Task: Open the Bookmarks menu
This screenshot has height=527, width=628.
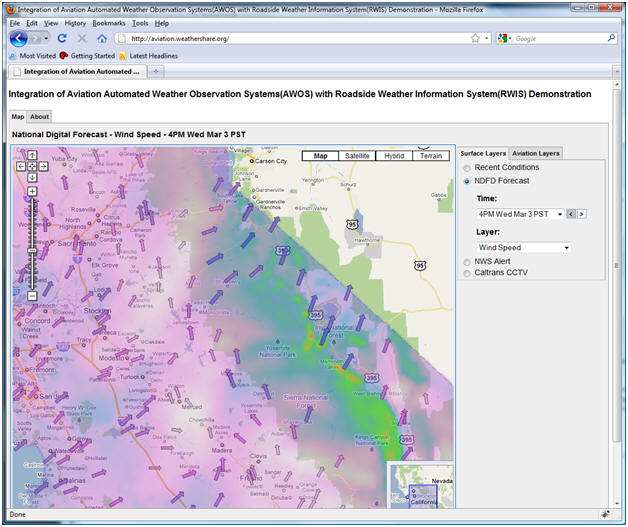Action: [109, 23]
